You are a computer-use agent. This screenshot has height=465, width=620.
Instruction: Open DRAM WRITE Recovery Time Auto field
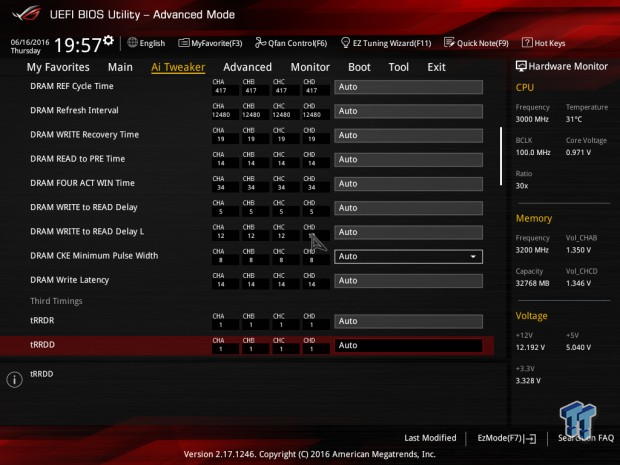coord(408,135)
